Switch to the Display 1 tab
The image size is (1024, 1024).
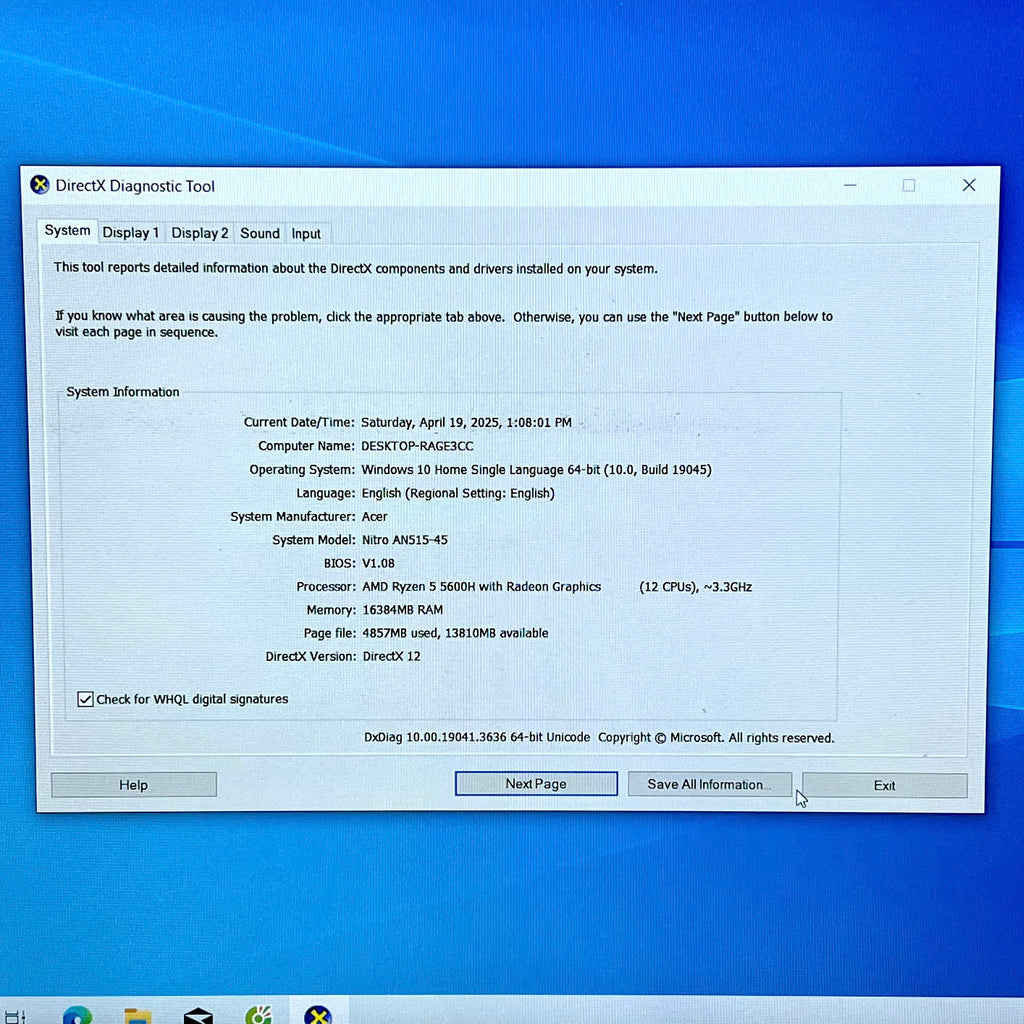[x=131, y=233]
